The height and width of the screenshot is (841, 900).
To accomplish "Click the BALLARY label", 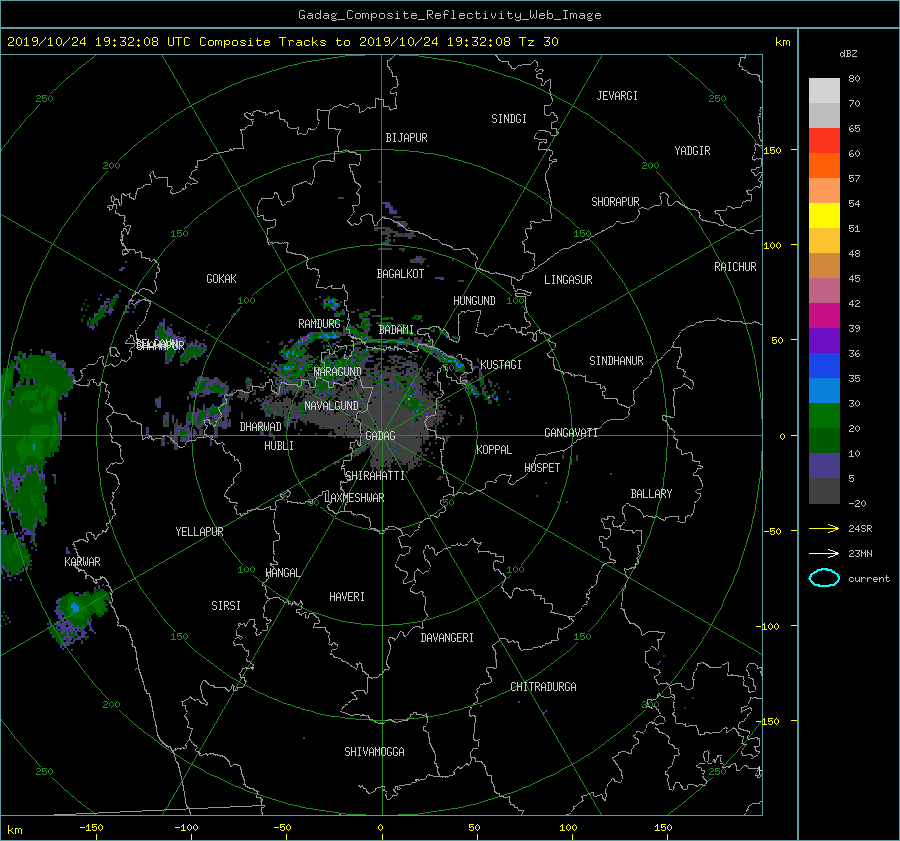I will (651, 494).
